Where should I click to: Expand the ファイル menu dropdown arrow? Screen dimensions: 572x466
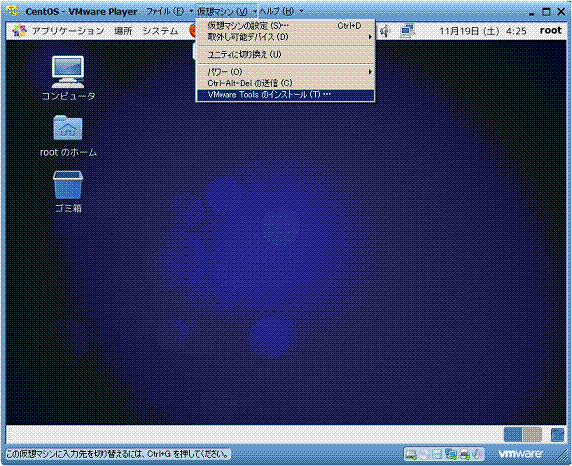[x=191, y=11]
